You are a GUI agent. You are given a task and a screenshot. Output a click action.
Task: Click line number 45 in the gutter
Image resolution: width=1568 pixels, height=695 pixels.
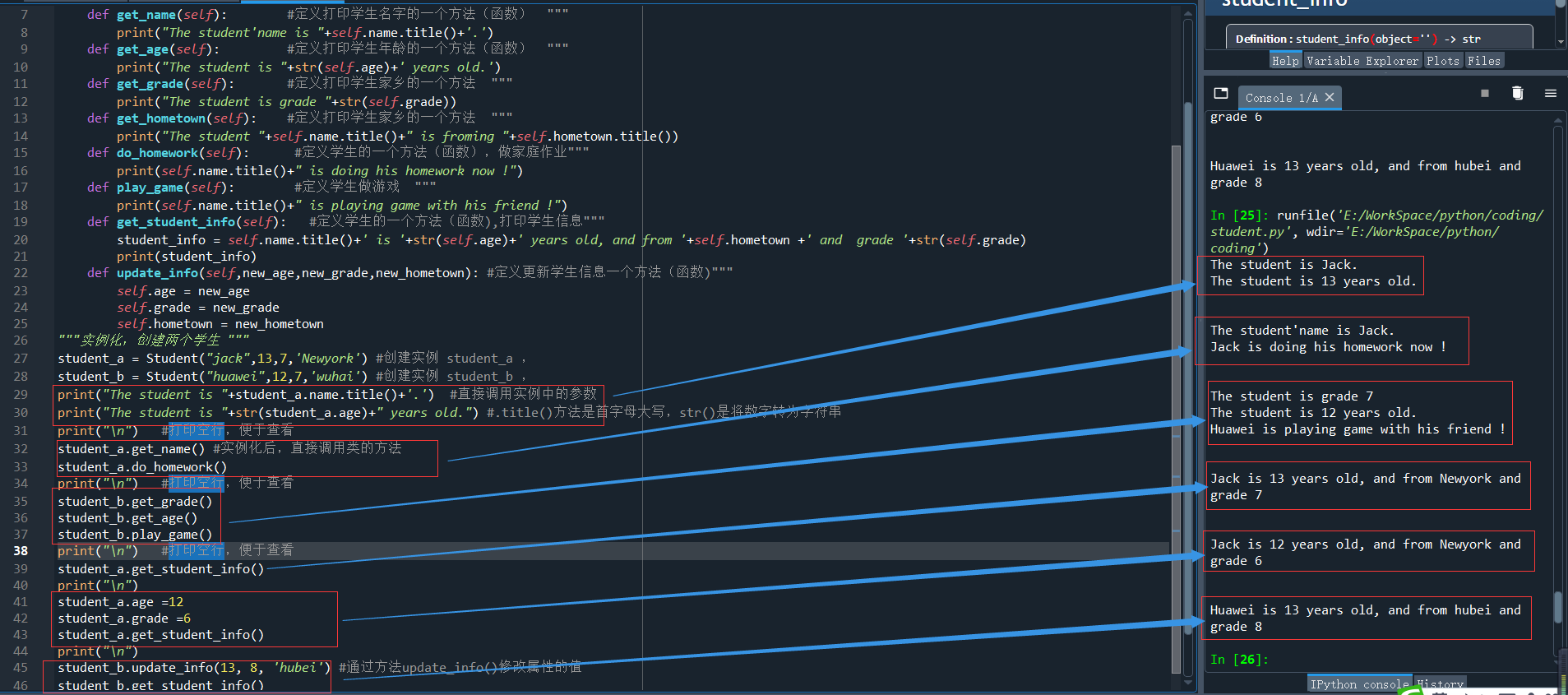pos(21,668)
